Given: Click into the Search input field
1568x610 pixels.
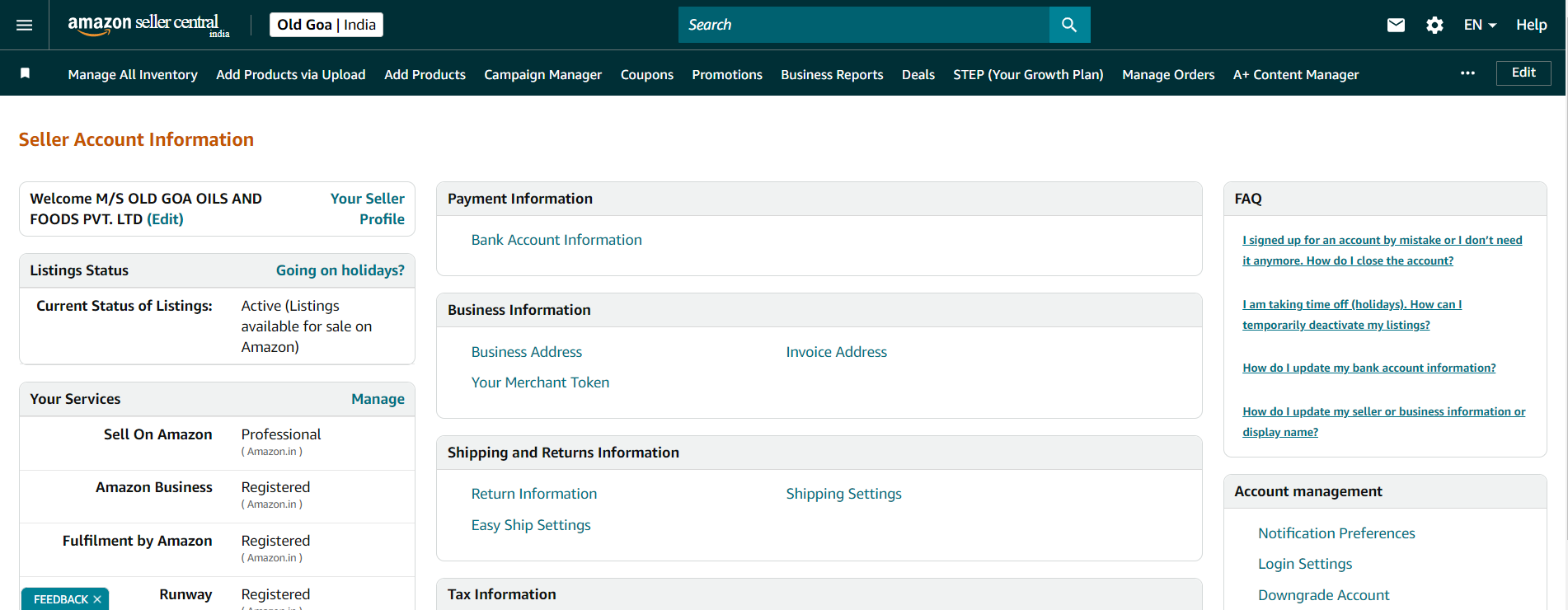Looking at the screenshot, I should click(863, 25).
